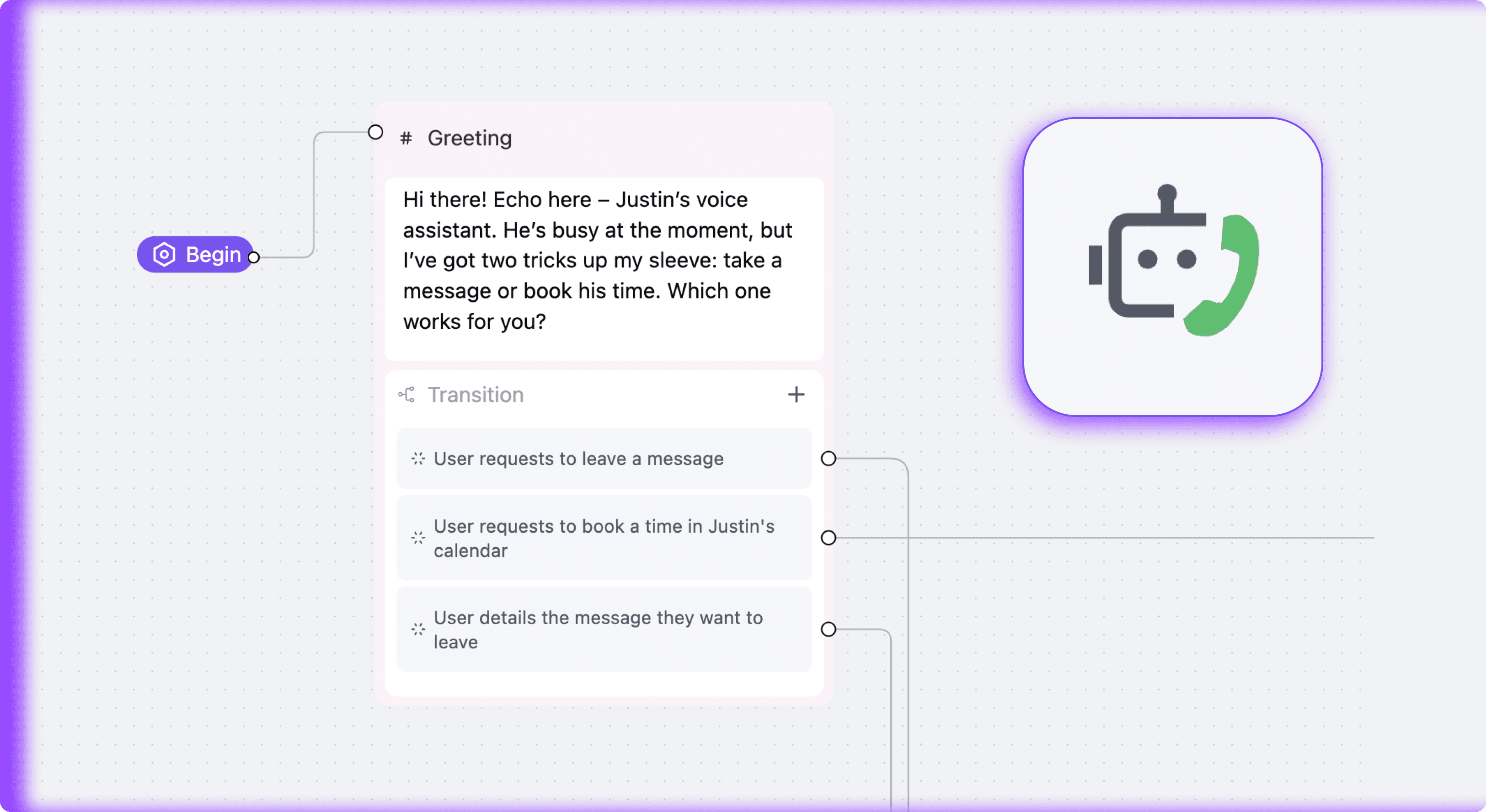Screen dimensions: 1486x812
Task: Click the spinner icon on the message-details condition
Action: tap(418, 629)
